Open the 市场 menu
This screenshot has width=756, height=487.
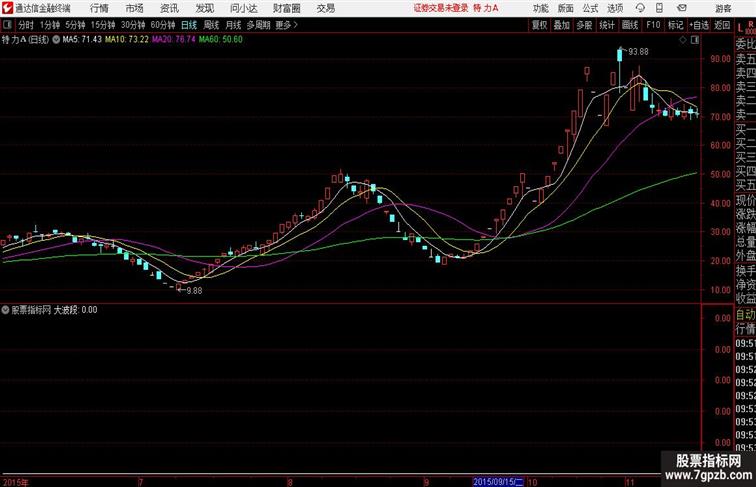click(134, 8)
